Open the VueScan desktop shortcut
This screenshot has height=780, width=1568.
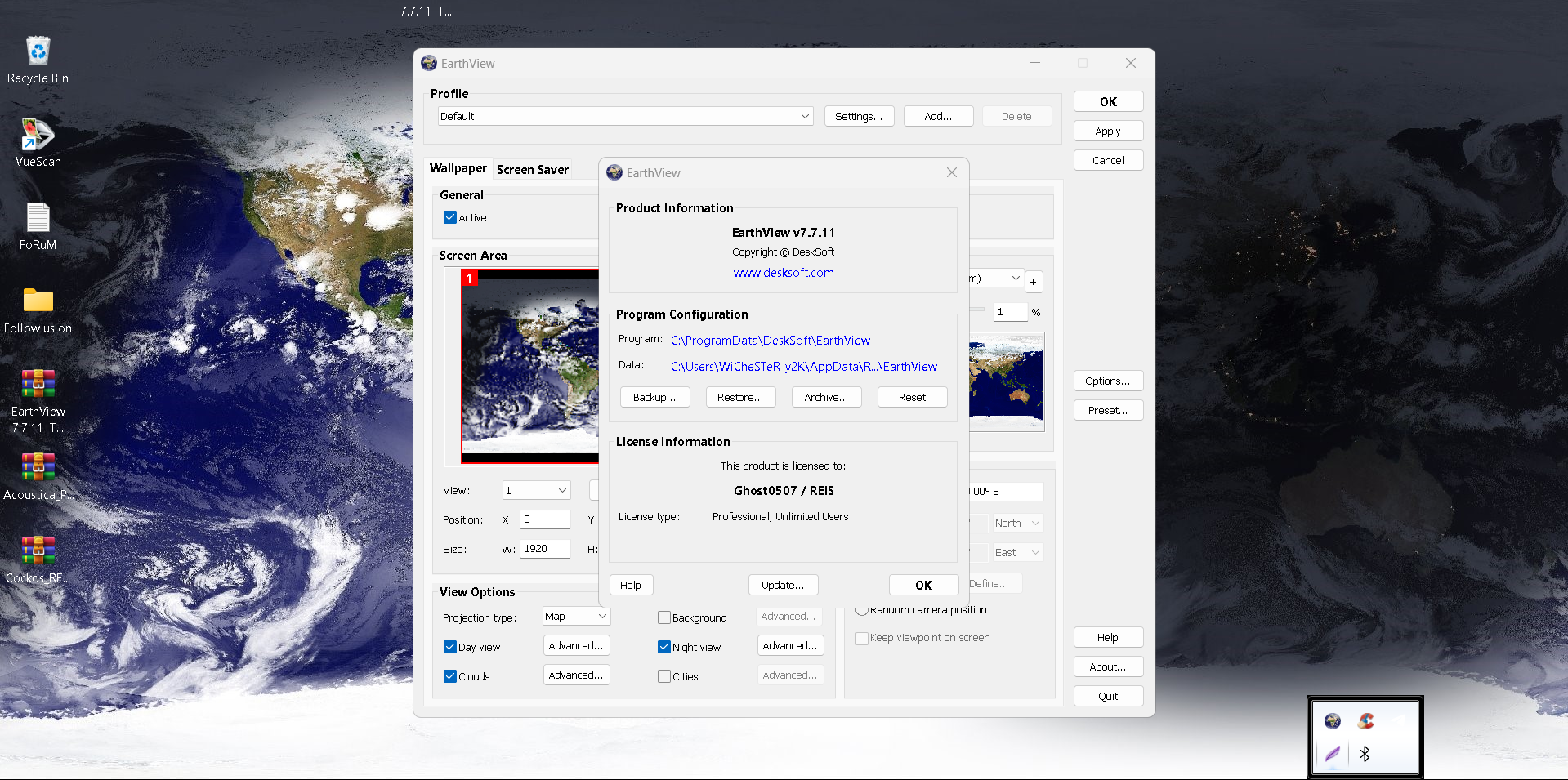click(38, 143)
